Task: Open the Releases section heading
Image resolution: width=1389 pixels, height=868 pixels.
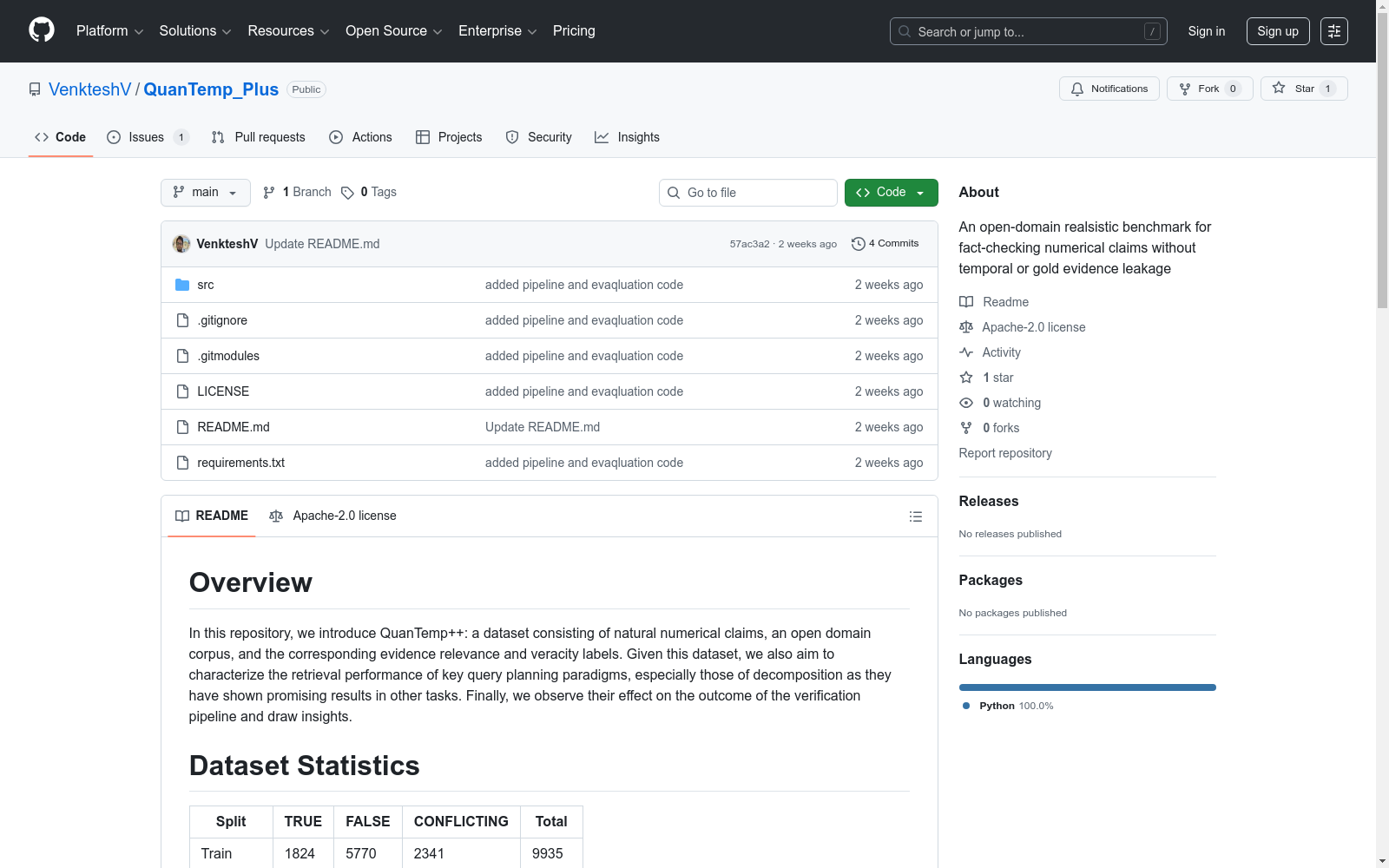Action: click(x=989, y=501)
